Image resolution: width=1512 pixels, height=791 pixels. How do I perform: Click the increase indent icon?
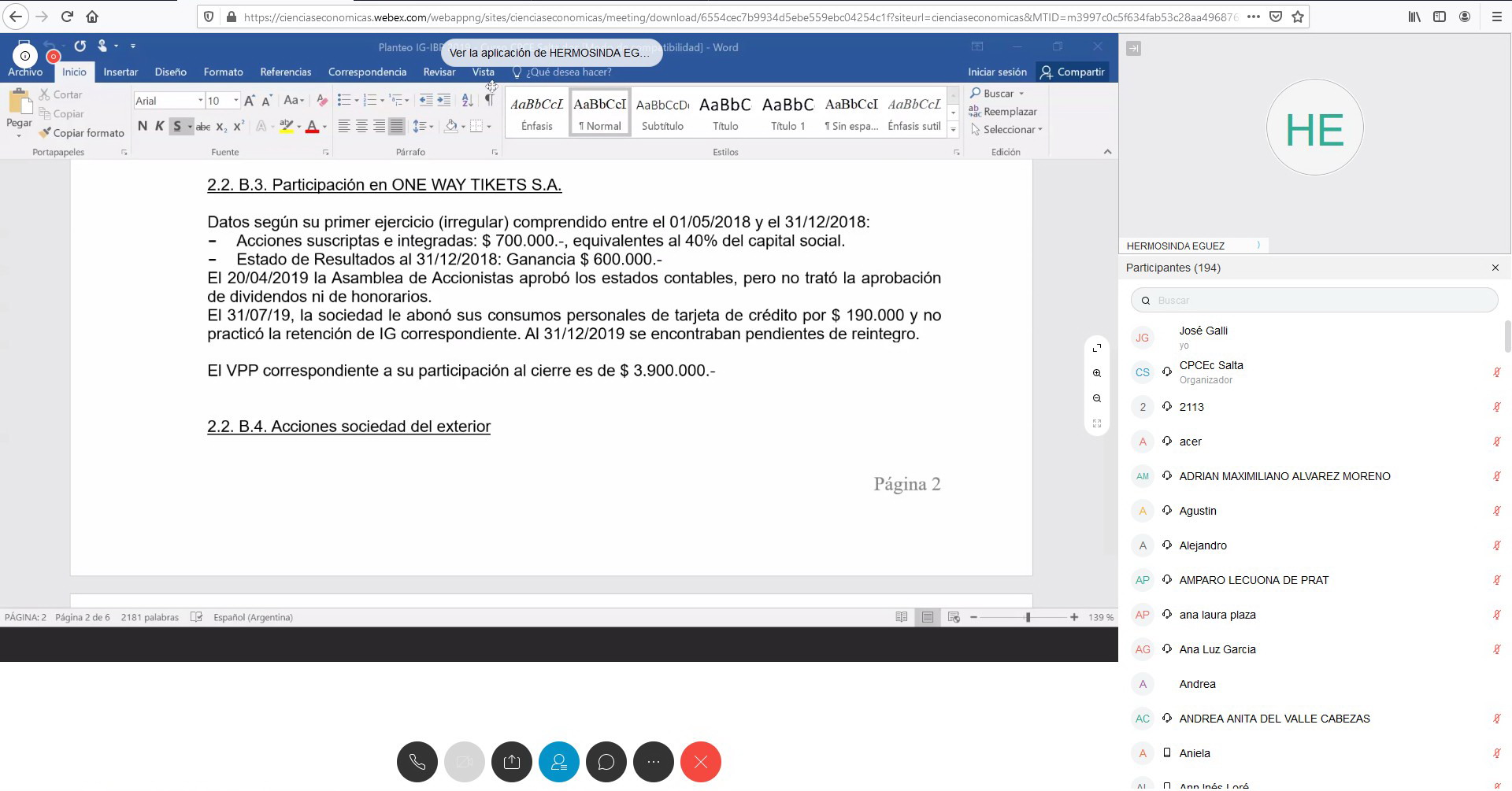(x=444, y=100)
